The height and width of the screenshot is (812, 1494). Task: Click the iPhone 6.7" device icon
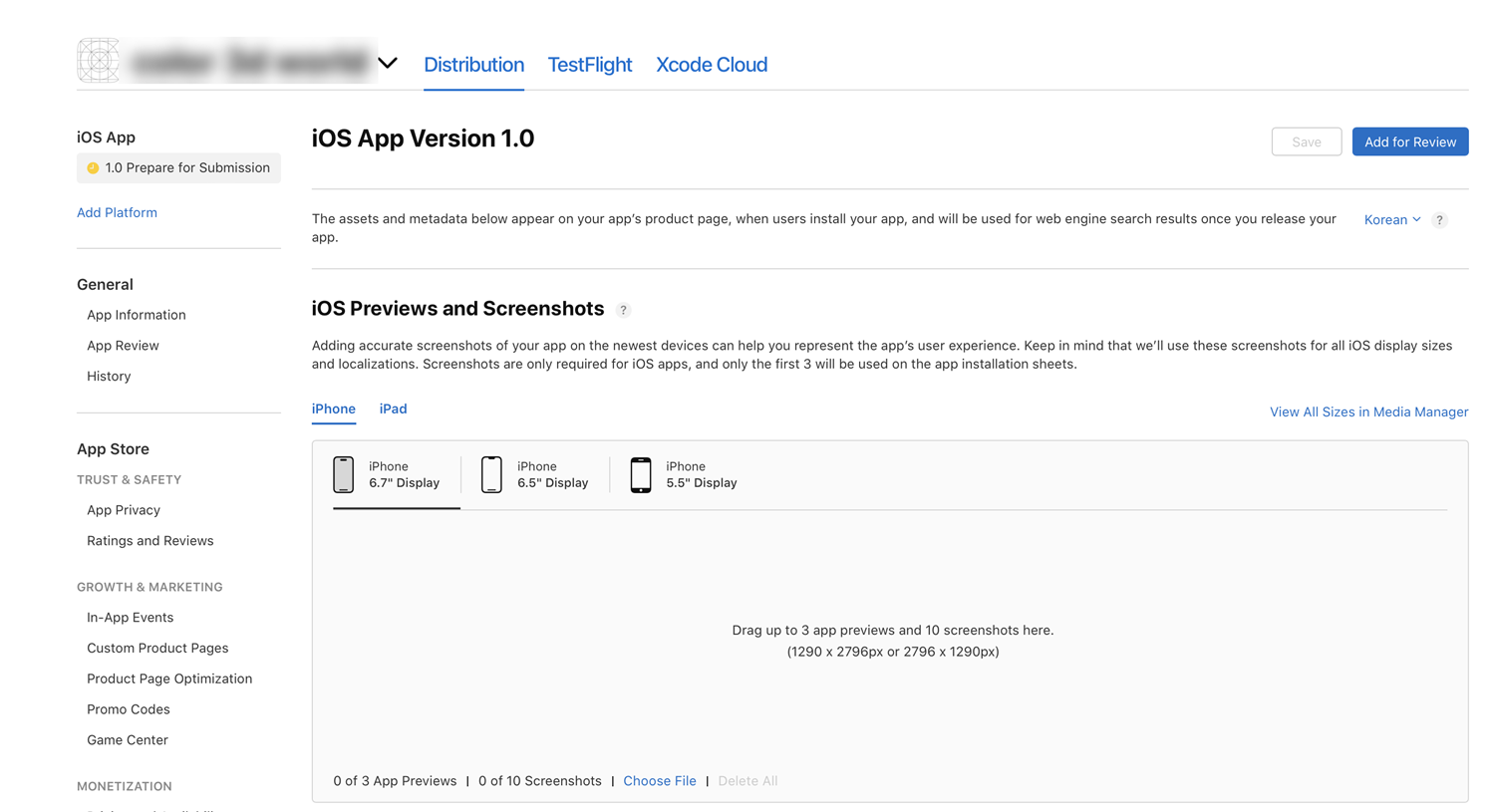tap(344, 475)
